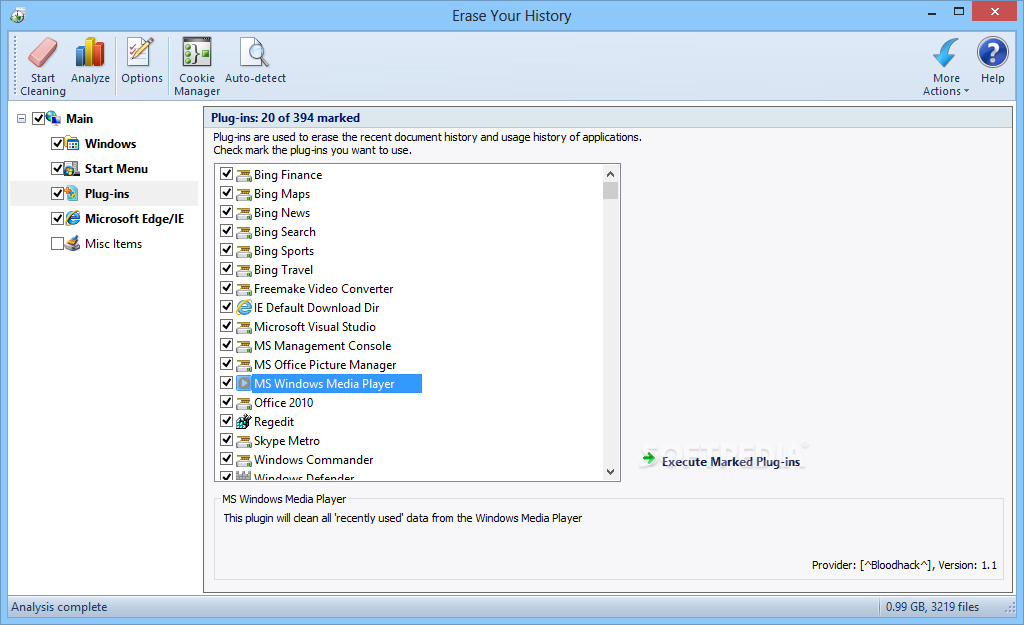
Task: Select the Windows Commander list entry
Action: (313, 460)
